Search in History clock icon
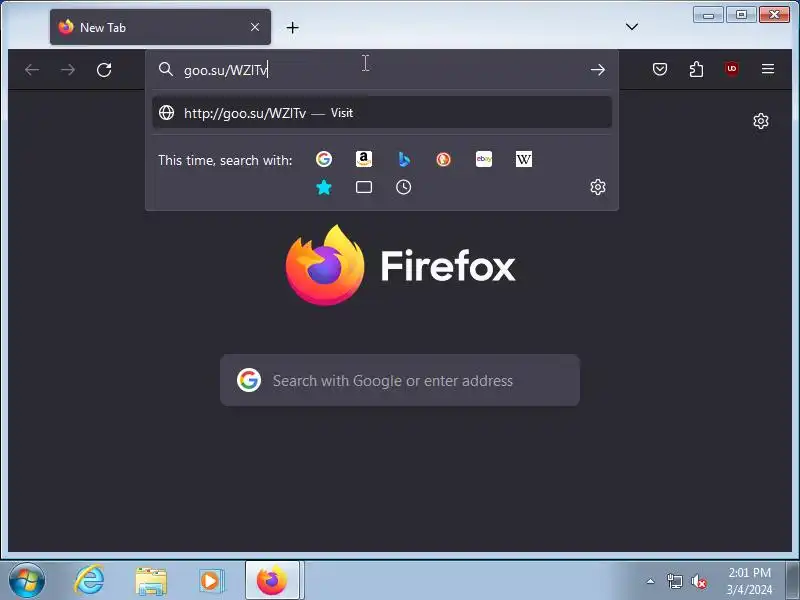Viewport: 800px width, 600px height. [404, 187]
